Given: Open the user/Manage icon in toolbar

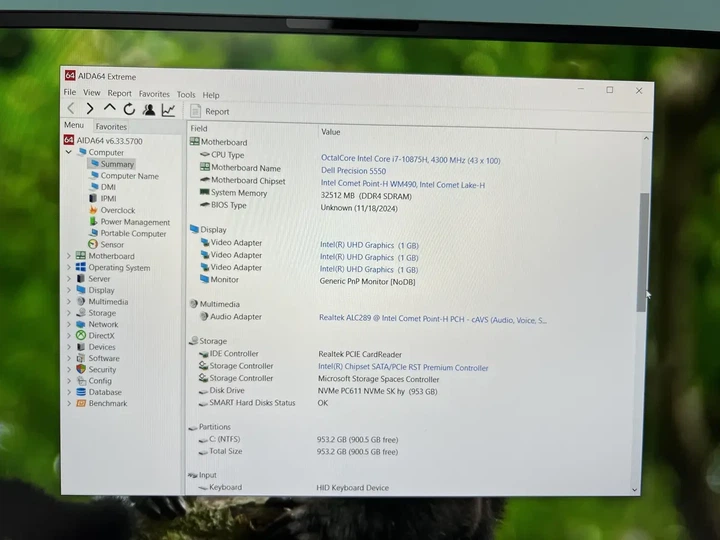Looking at the screenshot, I should [x=149, y=110].
